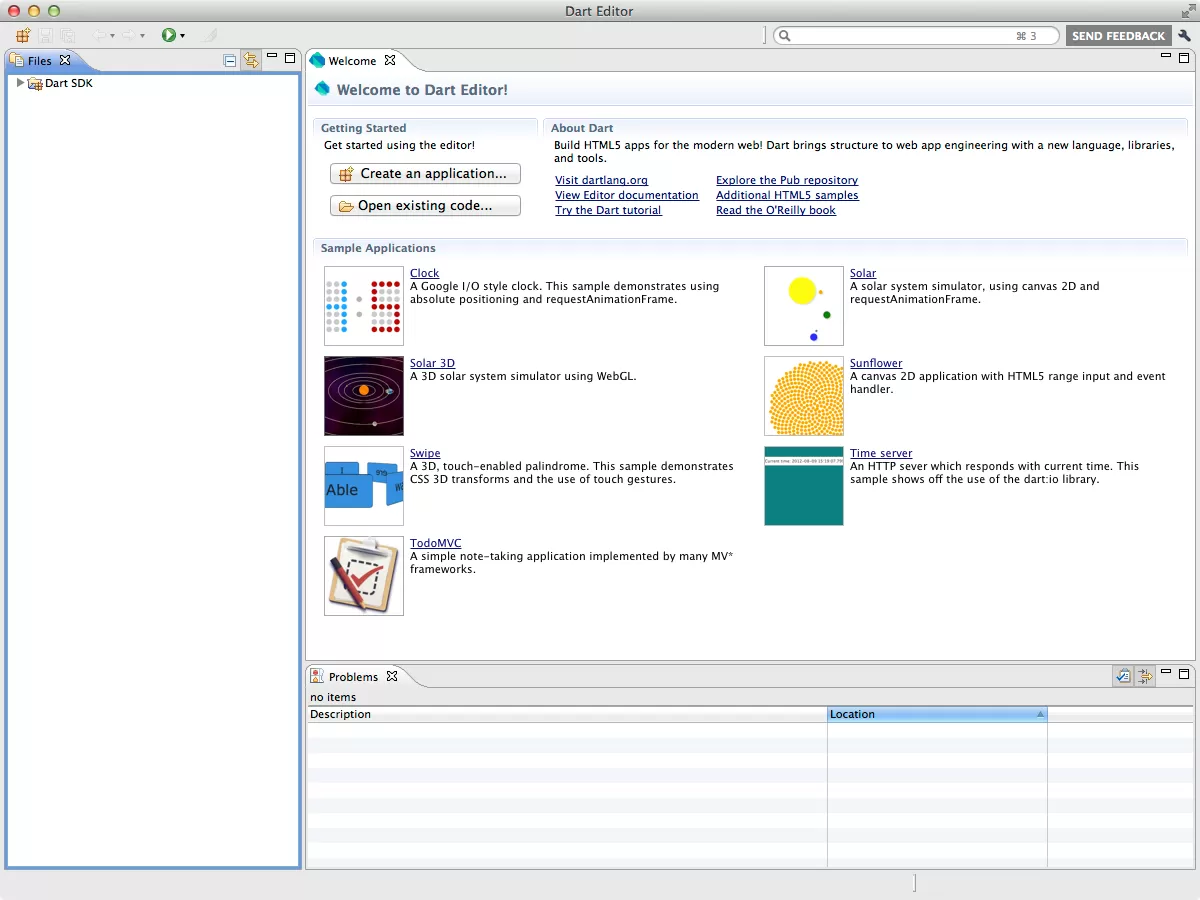Select the Files tab
The image size is (1200, 900).
40,61
